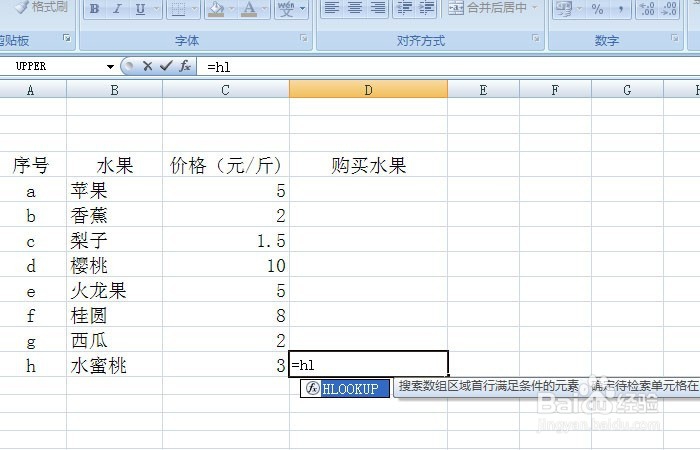Align text left
This screenshot has height=450, width=700.
click(x=331, y=8)
